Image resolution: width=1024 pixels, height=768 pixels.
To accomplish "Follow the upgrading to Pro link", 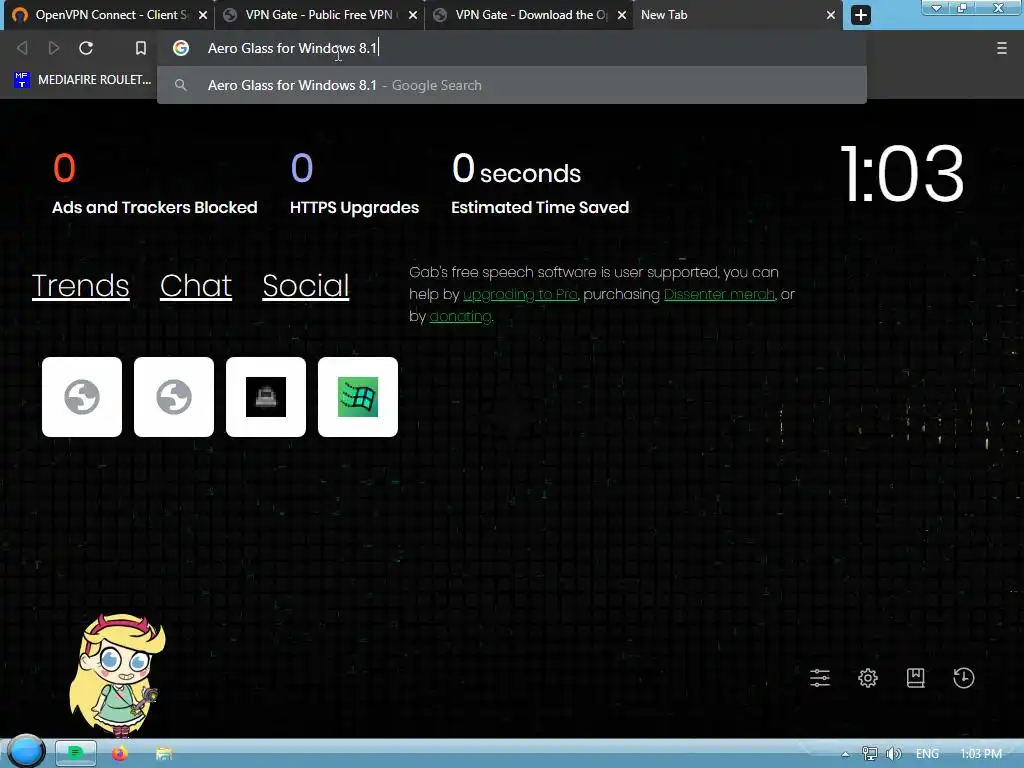I will pos(520,295).
